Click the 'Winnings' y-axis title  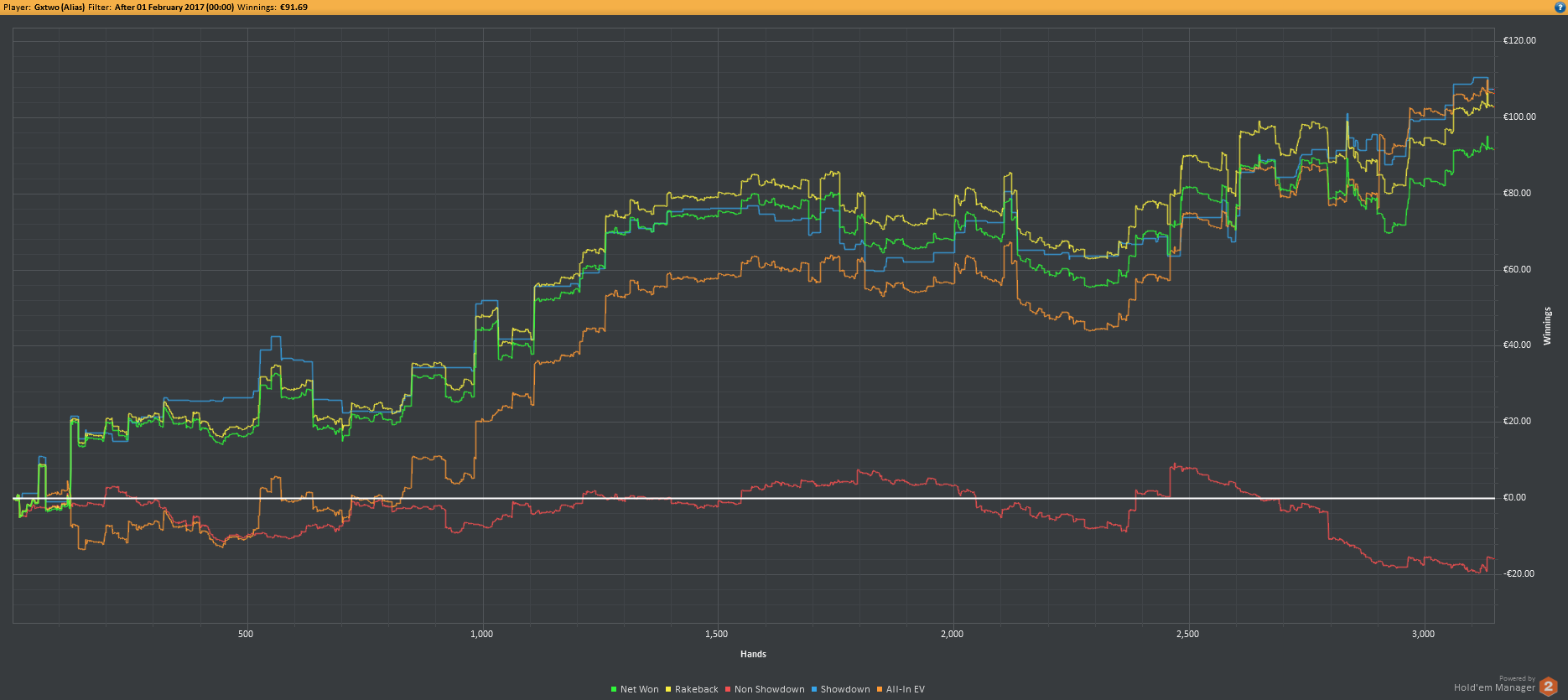(1548, 325)
